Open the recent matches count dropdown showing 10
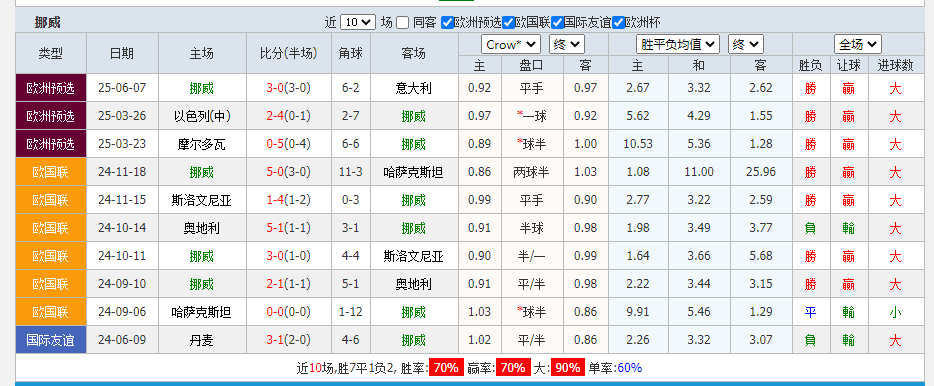Screen dimensions: 934x386 click(357, 23)
